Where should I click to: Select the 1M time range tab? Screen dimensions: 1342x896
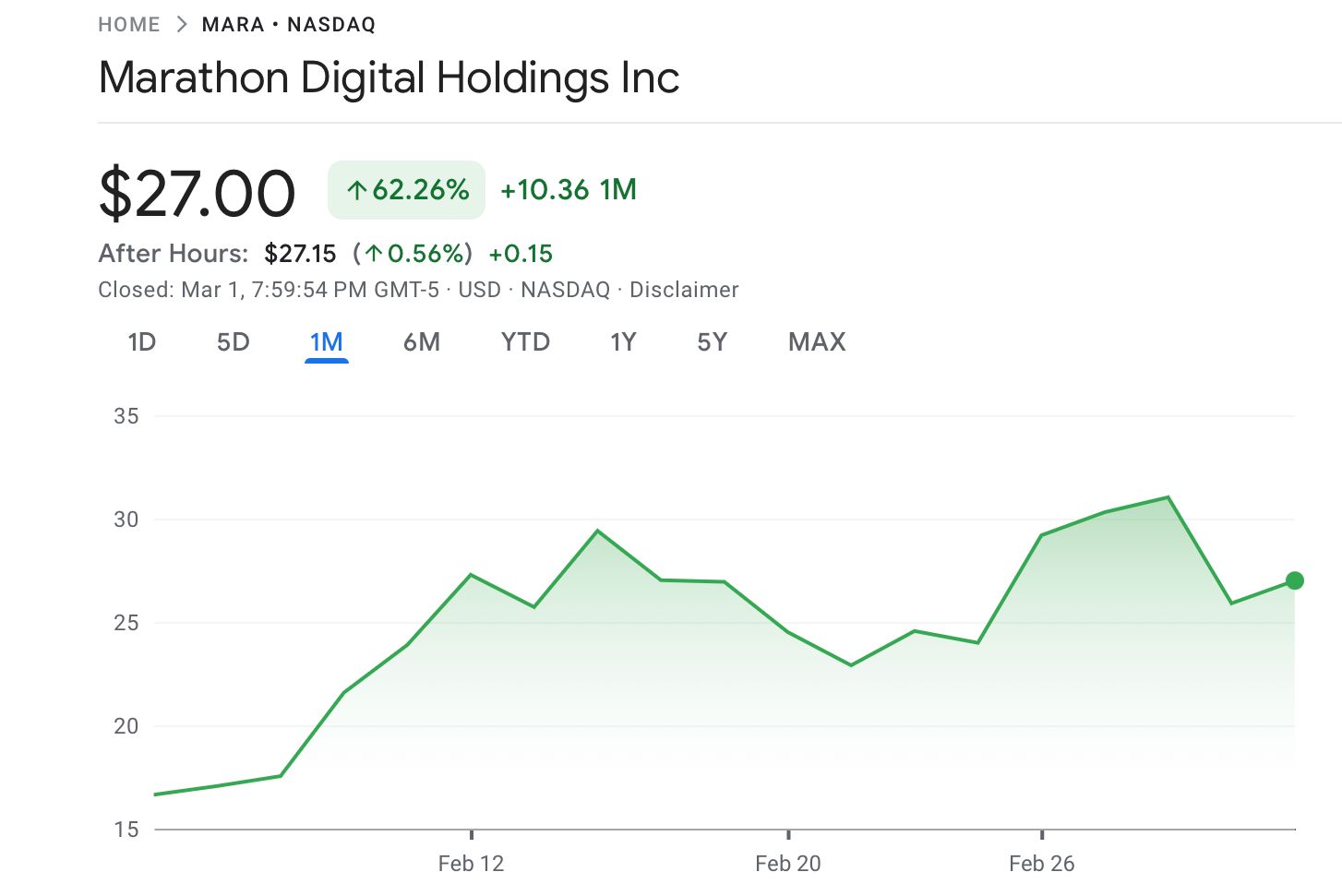327,342
